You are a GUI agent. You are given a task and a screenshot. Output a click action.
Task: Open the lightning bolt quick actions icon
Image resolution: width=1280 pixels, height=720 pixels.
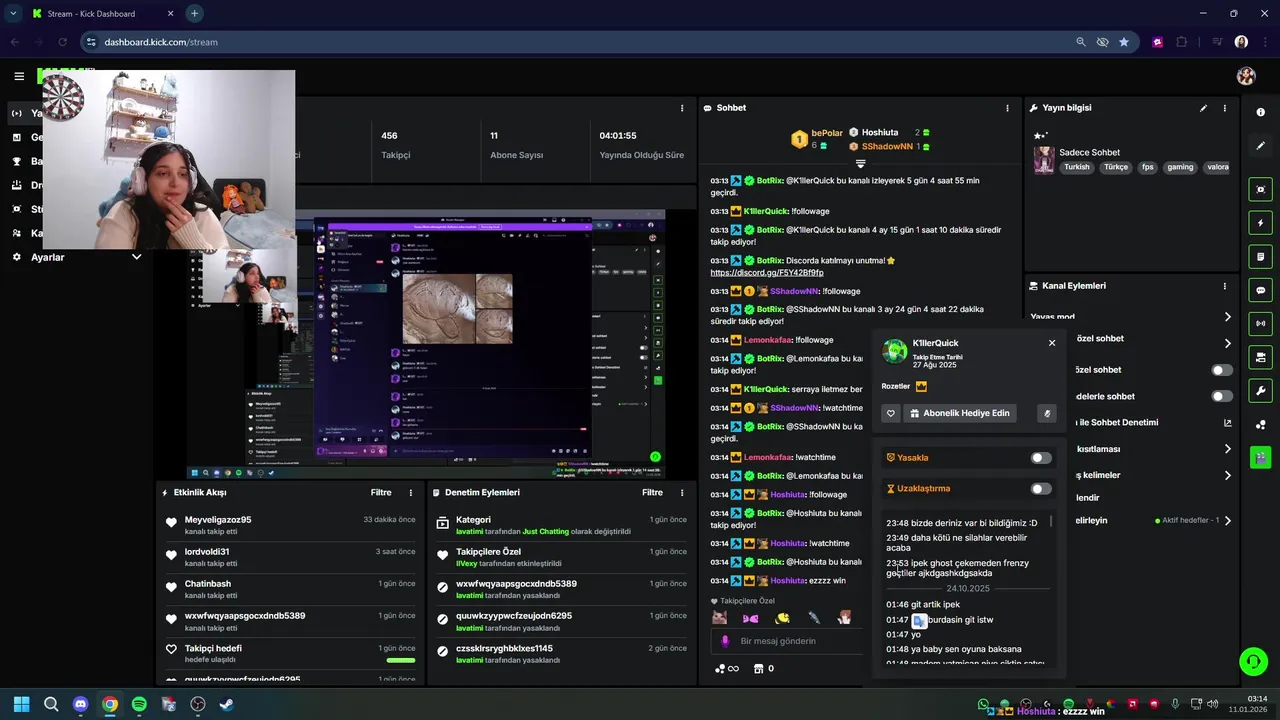click(1260, 223)
